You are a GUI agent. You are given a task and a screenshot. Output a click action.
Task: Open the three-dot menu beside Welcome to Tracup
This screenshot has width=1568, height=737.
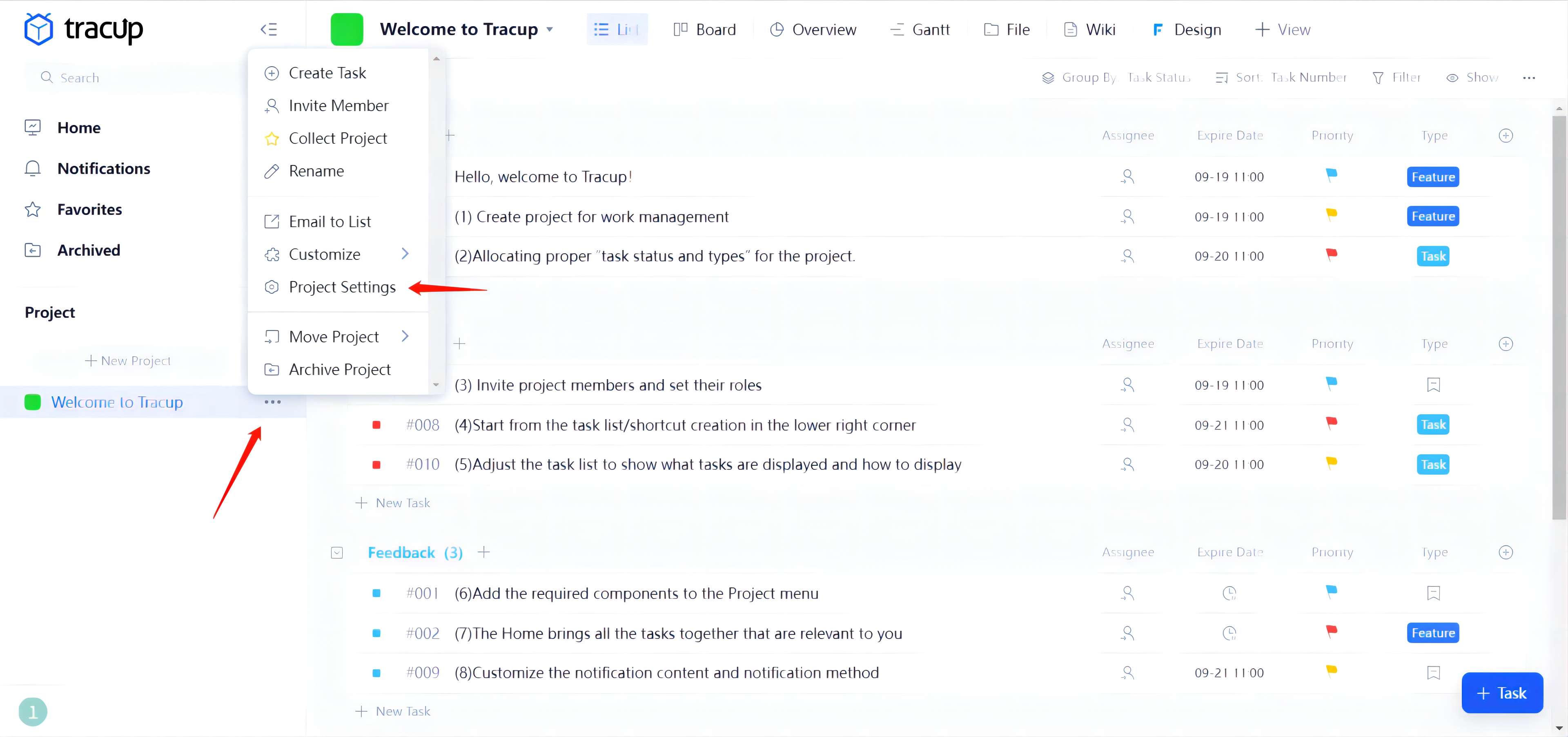[x=273, y=402]
